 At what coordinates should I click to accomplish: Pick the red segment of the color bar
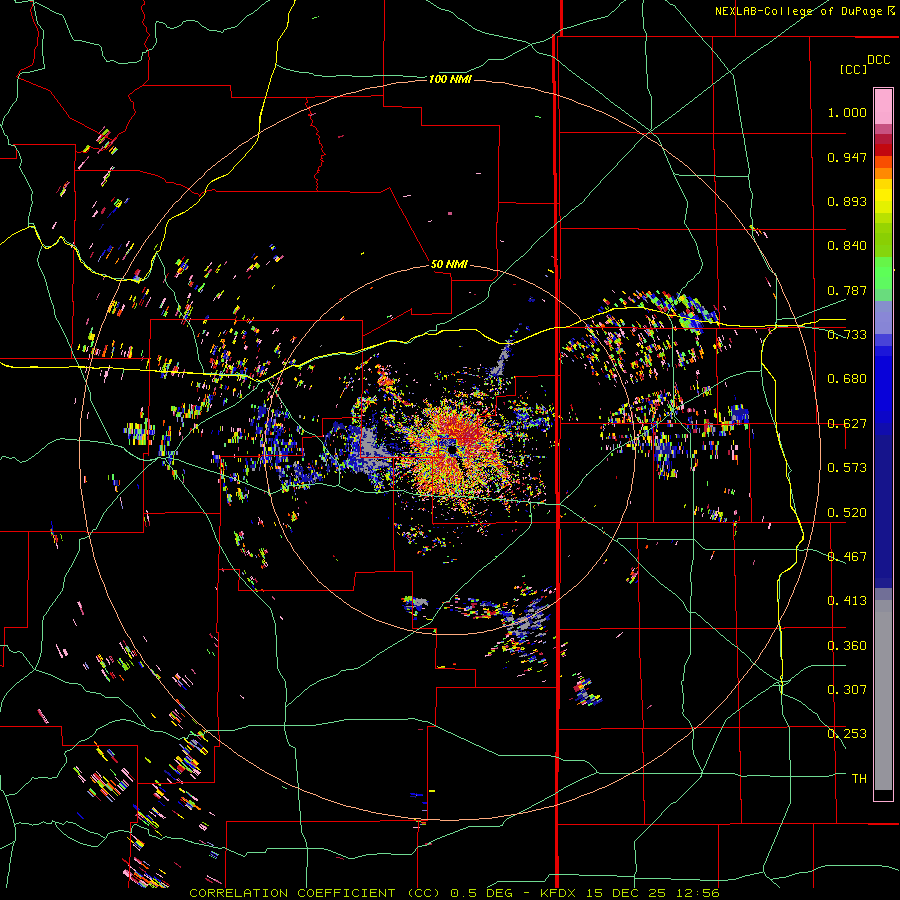[883, 150]
